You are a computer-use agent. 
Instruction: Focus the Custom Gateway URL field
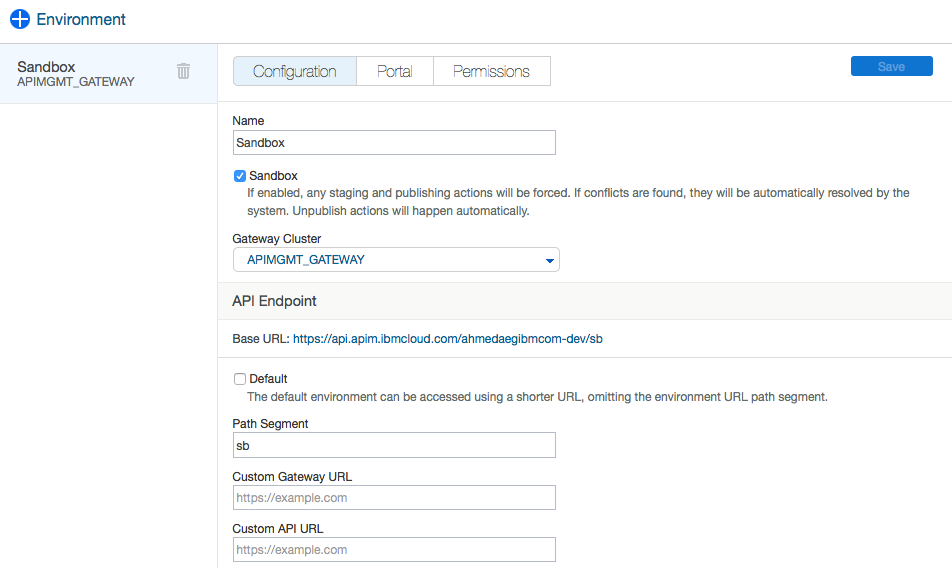pos(393,498)
